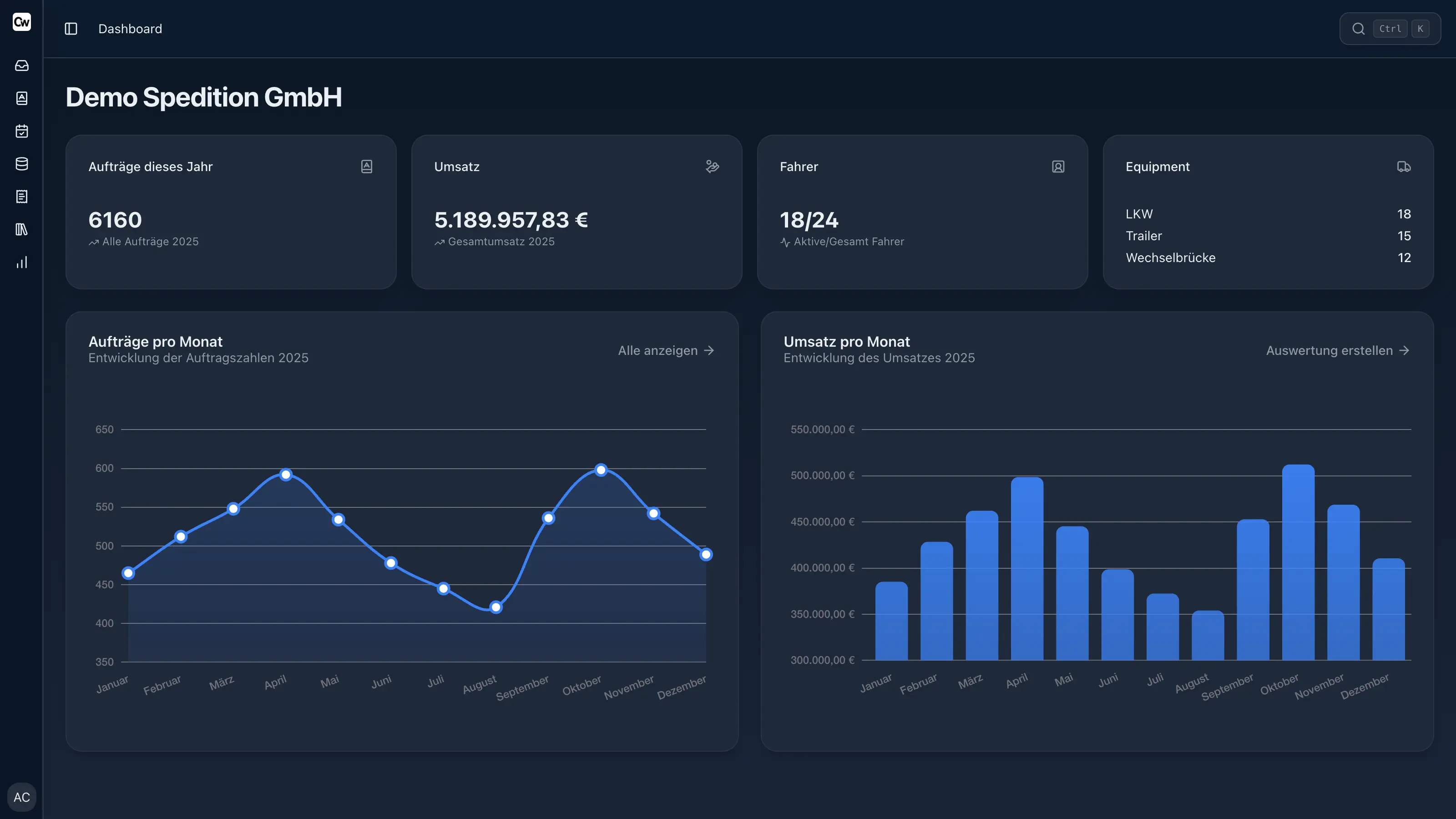Click the database icon in the sidebar
1456x819 pixels.
click(x=21, y=164)
